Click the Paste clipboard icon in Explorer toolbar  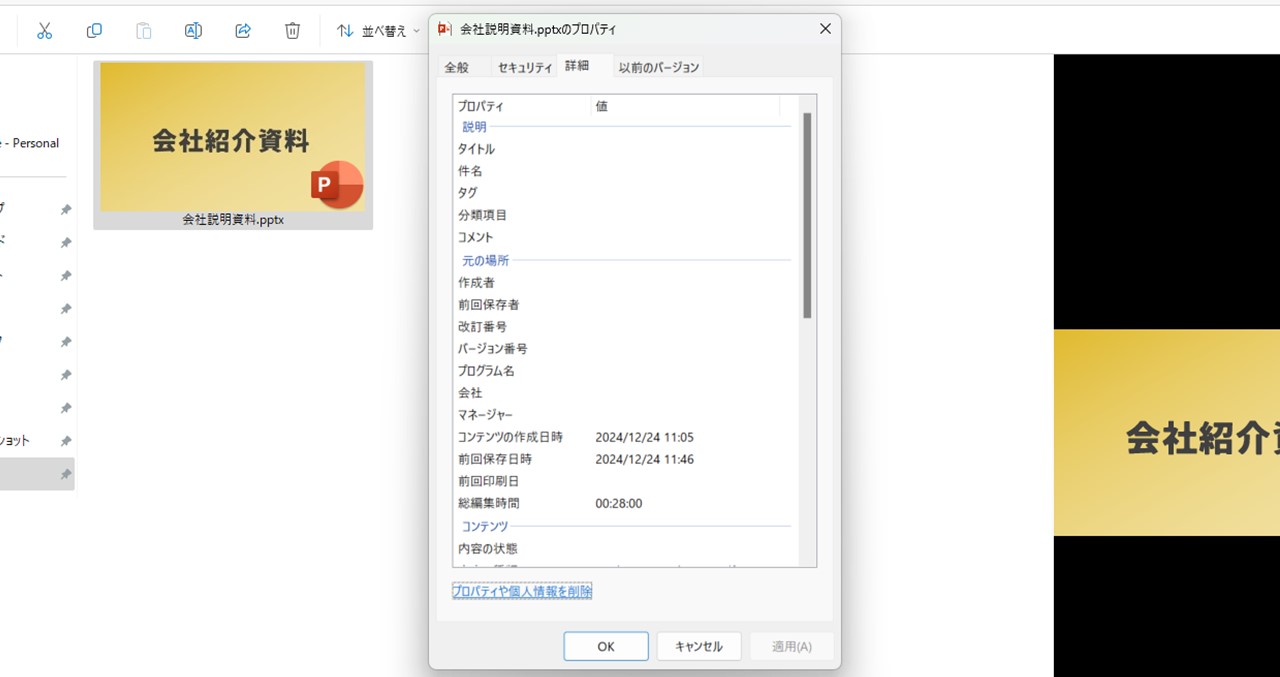point(144,31)
